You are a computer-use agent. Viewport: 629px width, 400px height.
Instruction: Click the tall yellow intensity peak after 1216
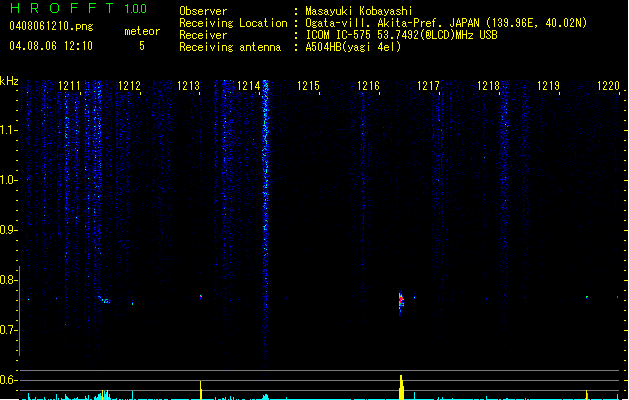[x=401, y=387]
